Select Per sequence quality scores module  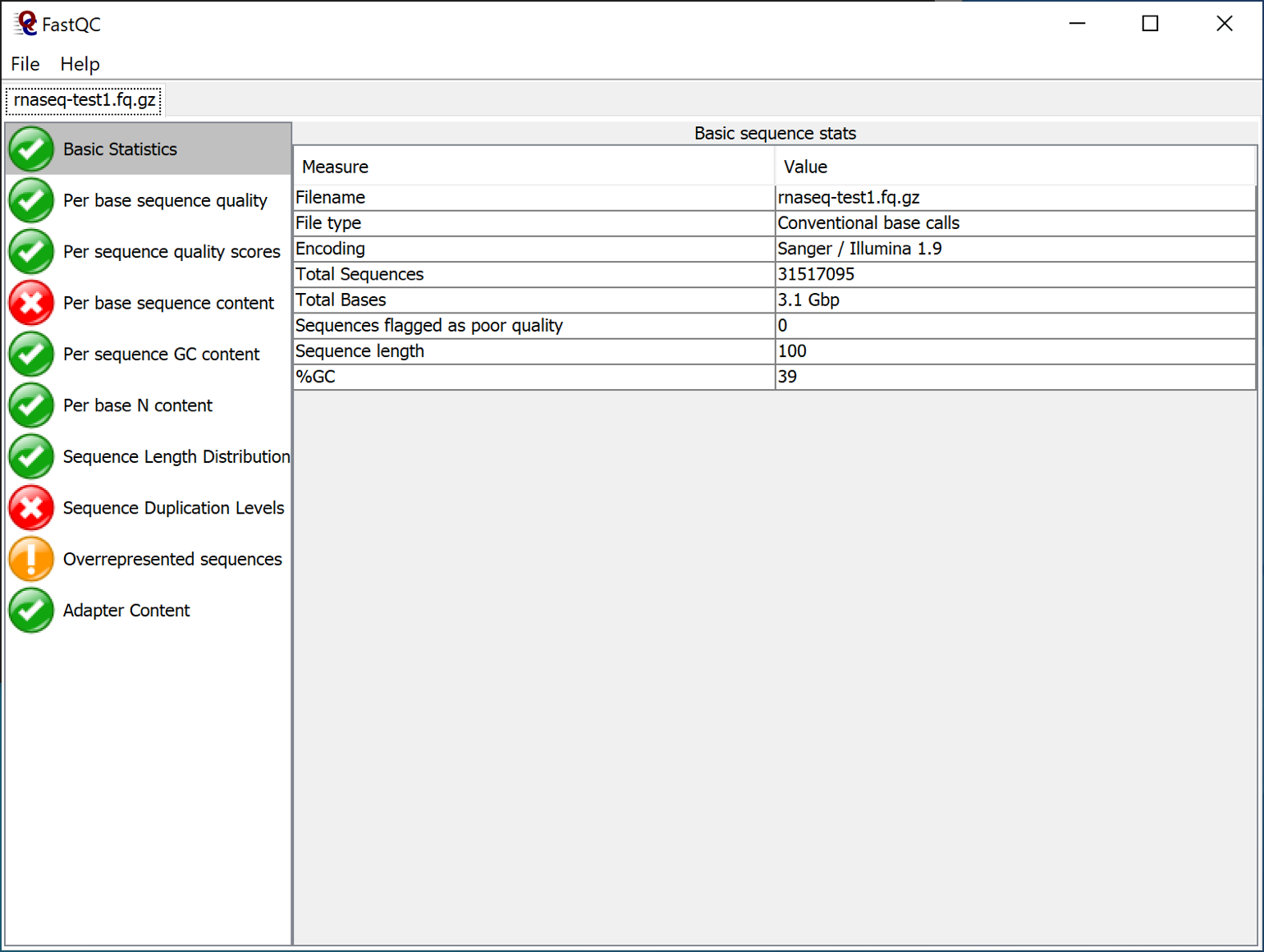[171, 252]
